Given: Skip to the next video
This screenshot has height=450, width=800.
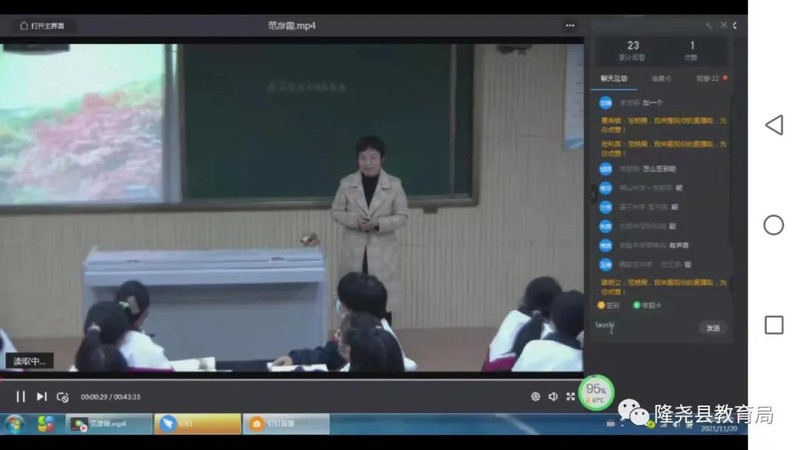Looking at the screenshot, I should tap(41, 396).
